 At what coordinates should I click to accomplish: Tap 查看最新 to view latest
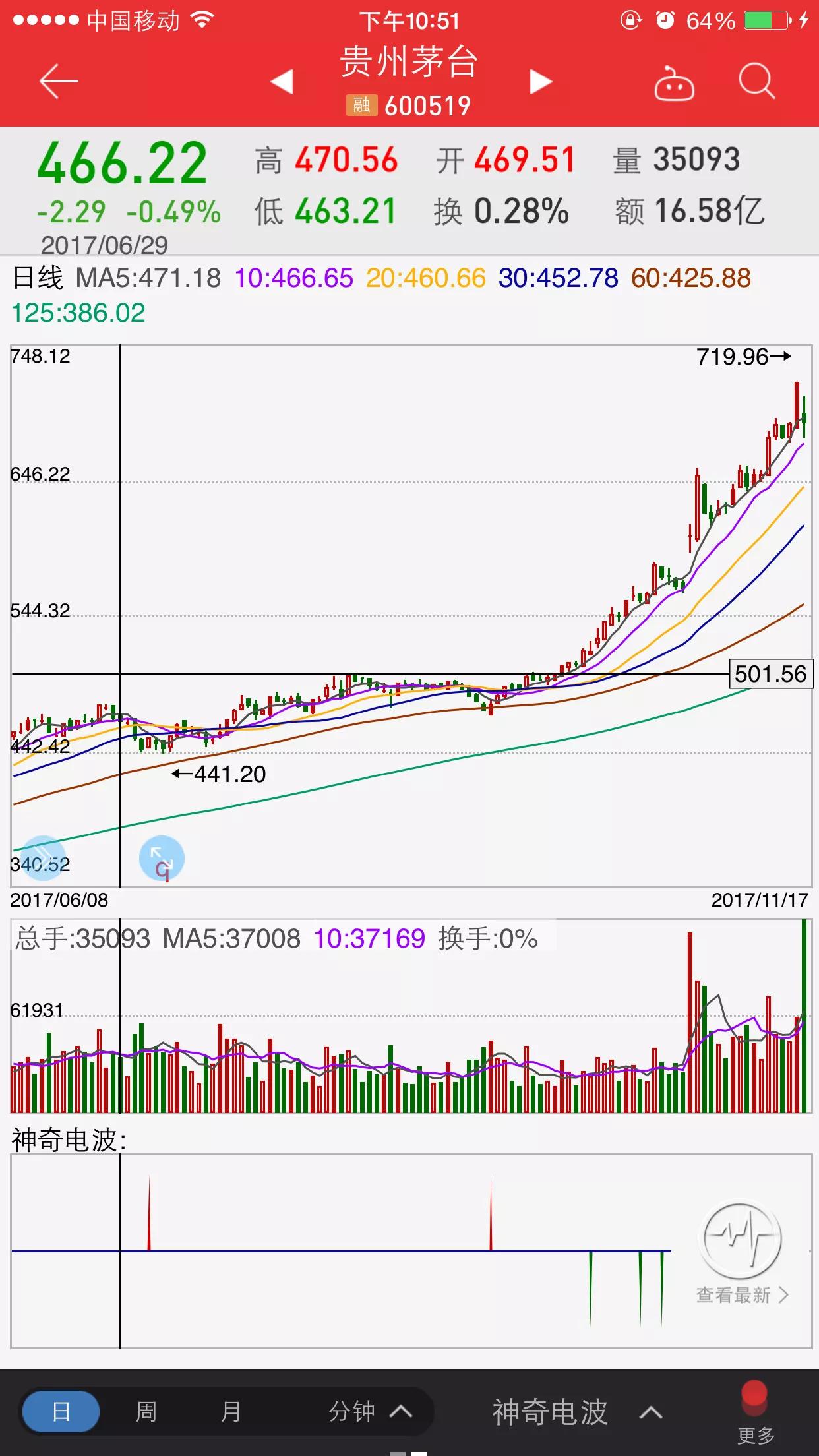point(743,1295)
